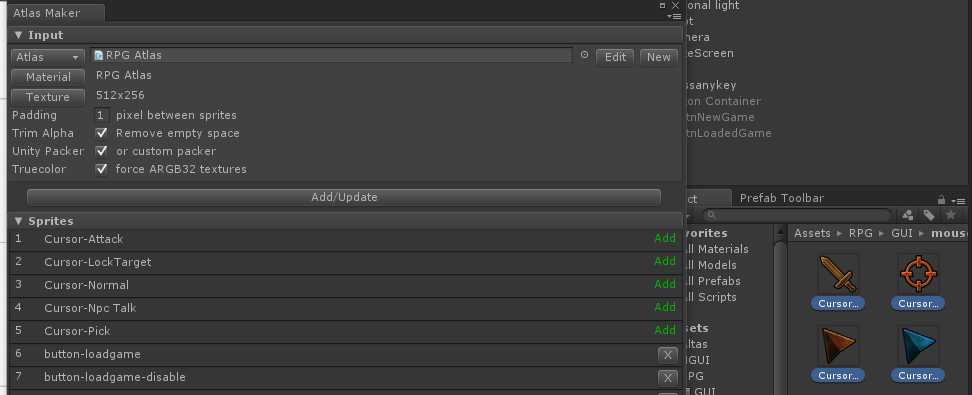Screen dimensions: 972x395
Task: Toggle the Truecolor checkbox
Action: 102,169
